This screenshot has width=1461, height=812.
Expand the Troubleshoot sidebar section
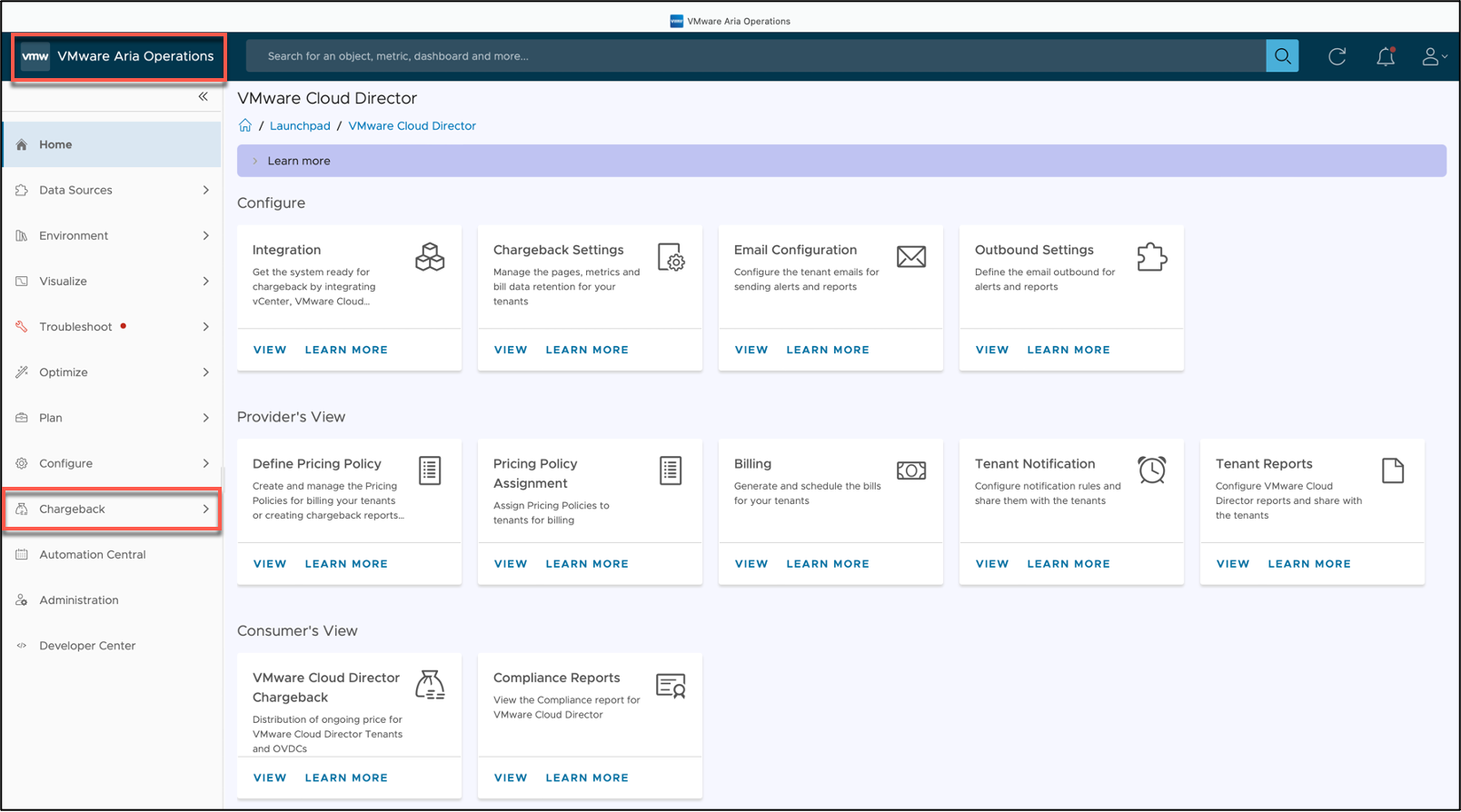coord(112,327)
